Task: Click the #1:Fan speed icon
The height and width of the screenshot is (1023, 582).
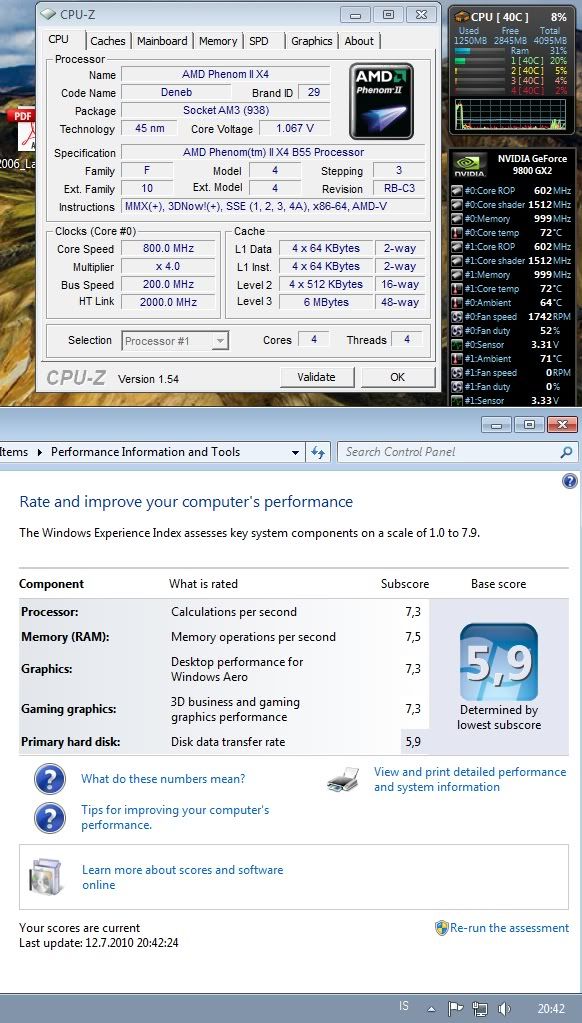Action: [x=457, y=373]
